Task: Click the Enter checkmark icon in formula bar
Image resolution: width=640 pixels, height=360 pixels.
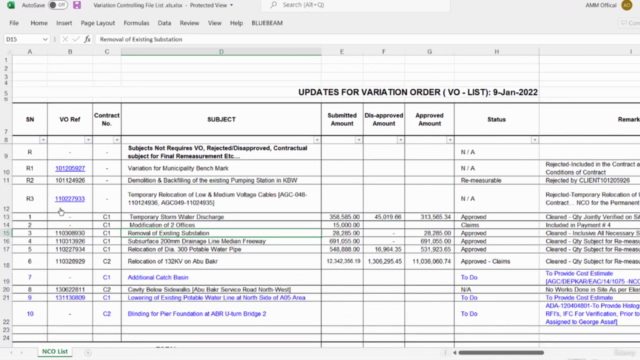Action: [76, 39]
